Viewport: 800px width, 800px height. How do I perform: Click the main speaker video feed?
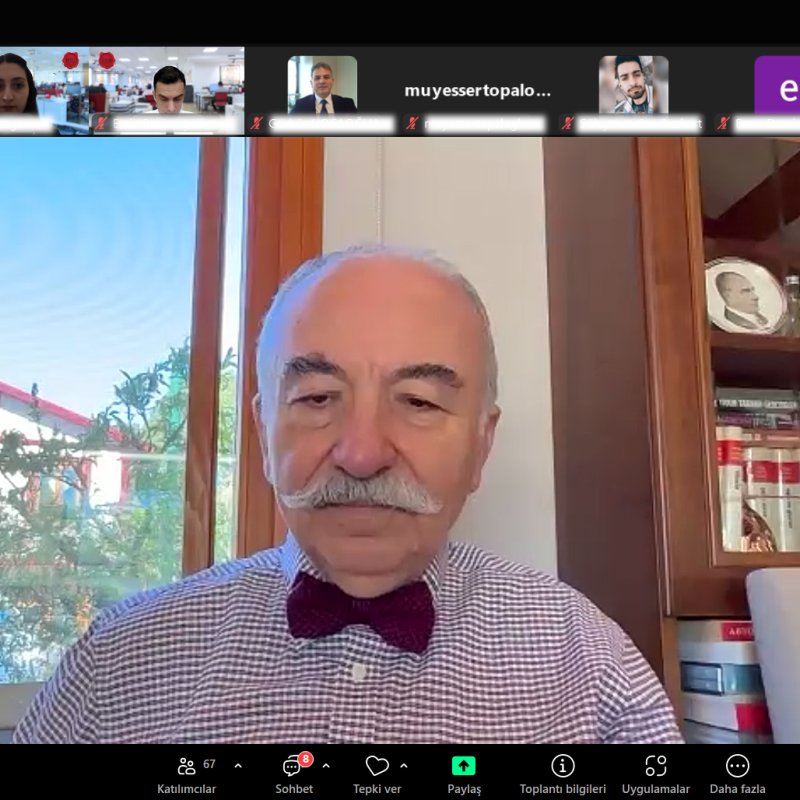point(400,440)
